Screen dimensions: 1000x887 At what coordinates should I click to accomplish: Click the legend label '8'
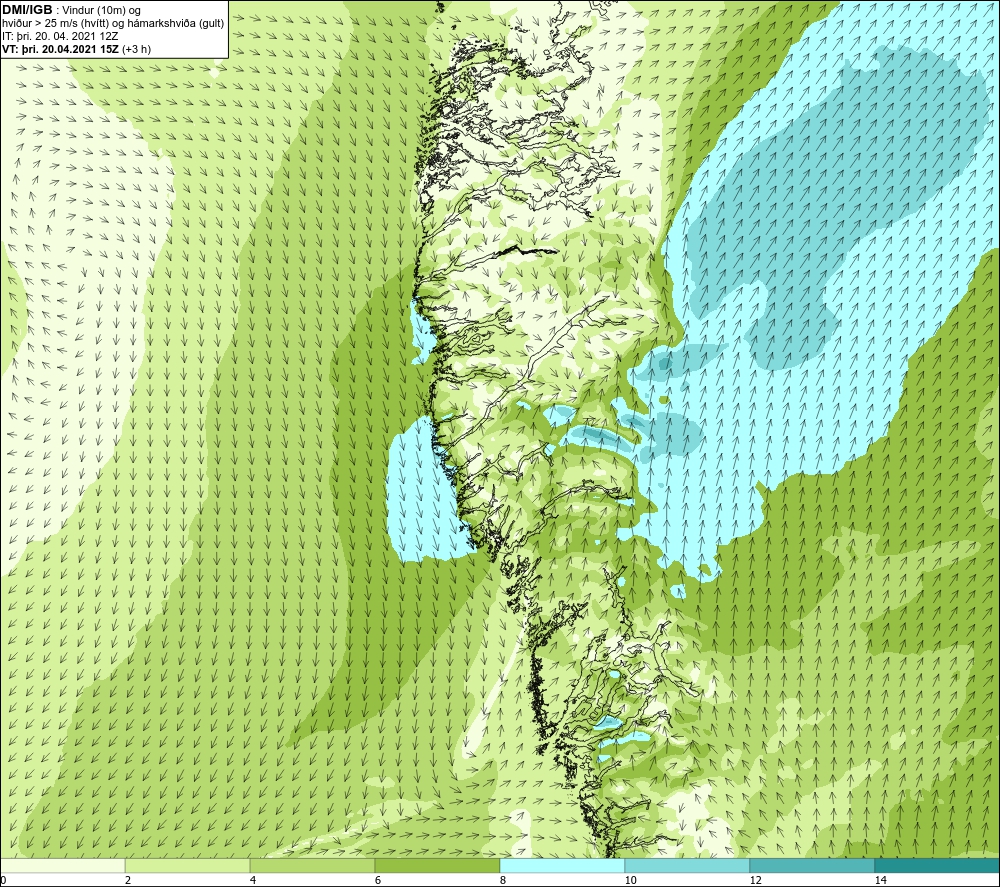(503, 880)
